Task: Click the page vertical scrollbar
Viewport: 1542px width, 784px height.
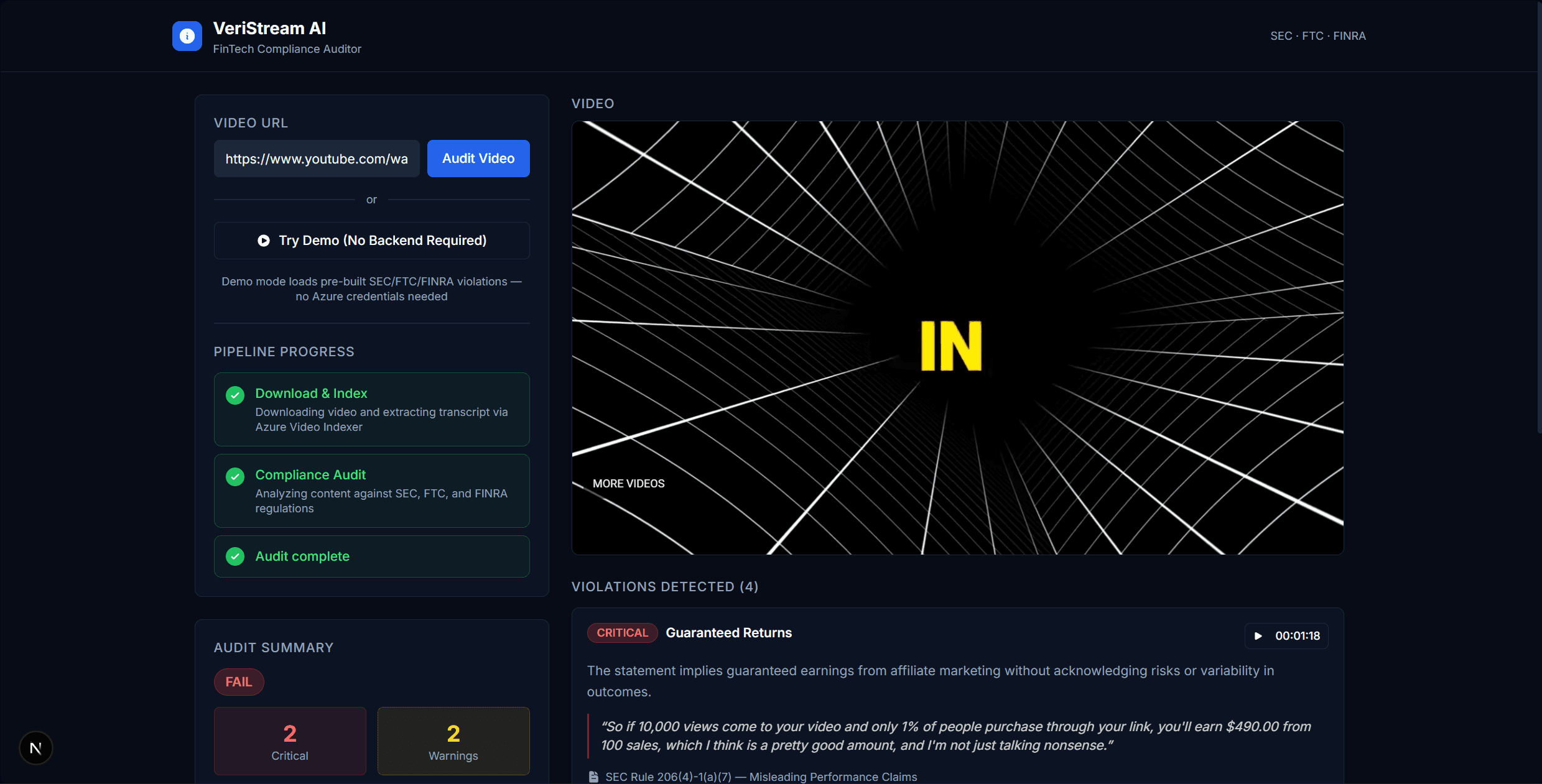Action: click(1539, 218)
